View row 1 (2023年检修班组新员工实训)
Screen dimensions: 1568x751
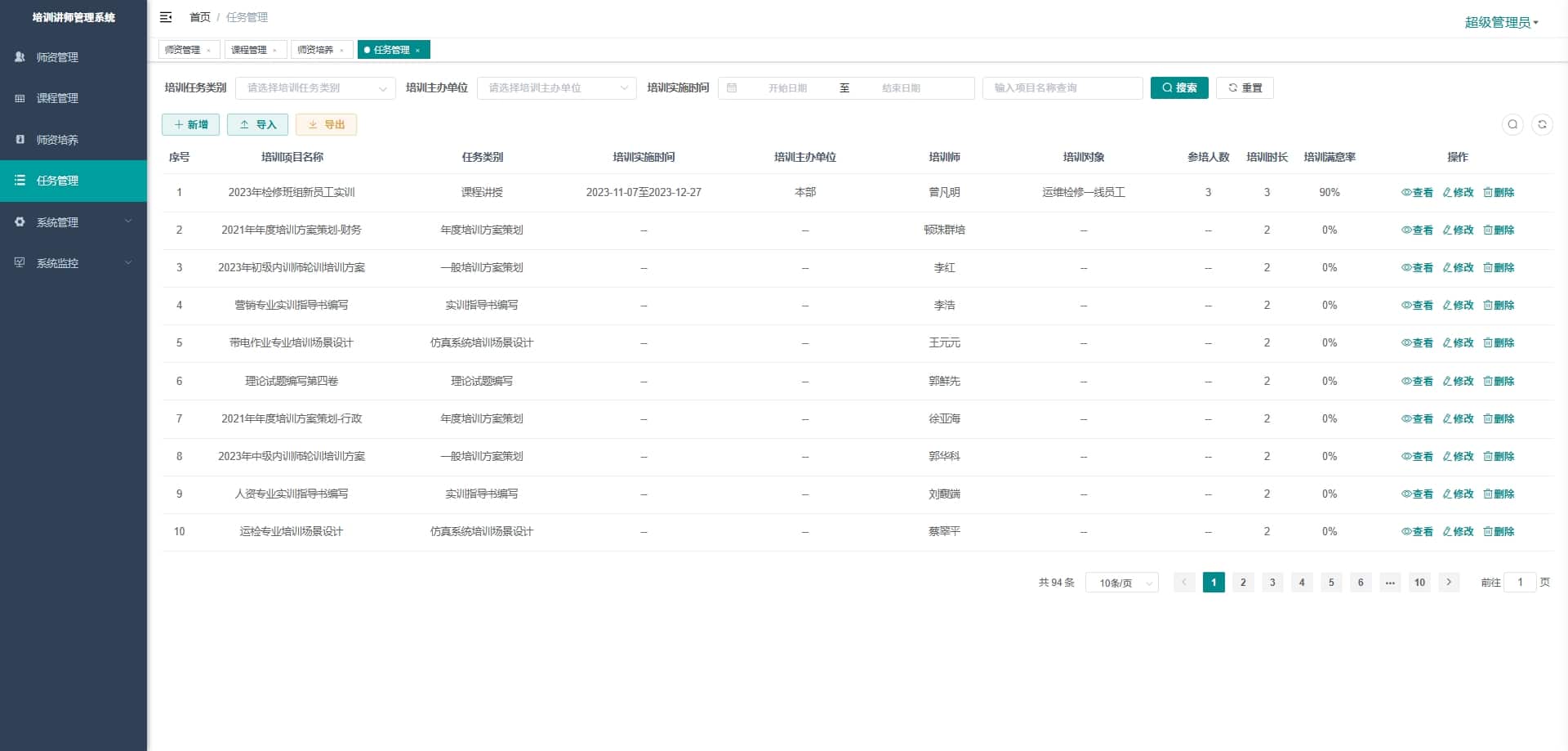[1417, 193]
